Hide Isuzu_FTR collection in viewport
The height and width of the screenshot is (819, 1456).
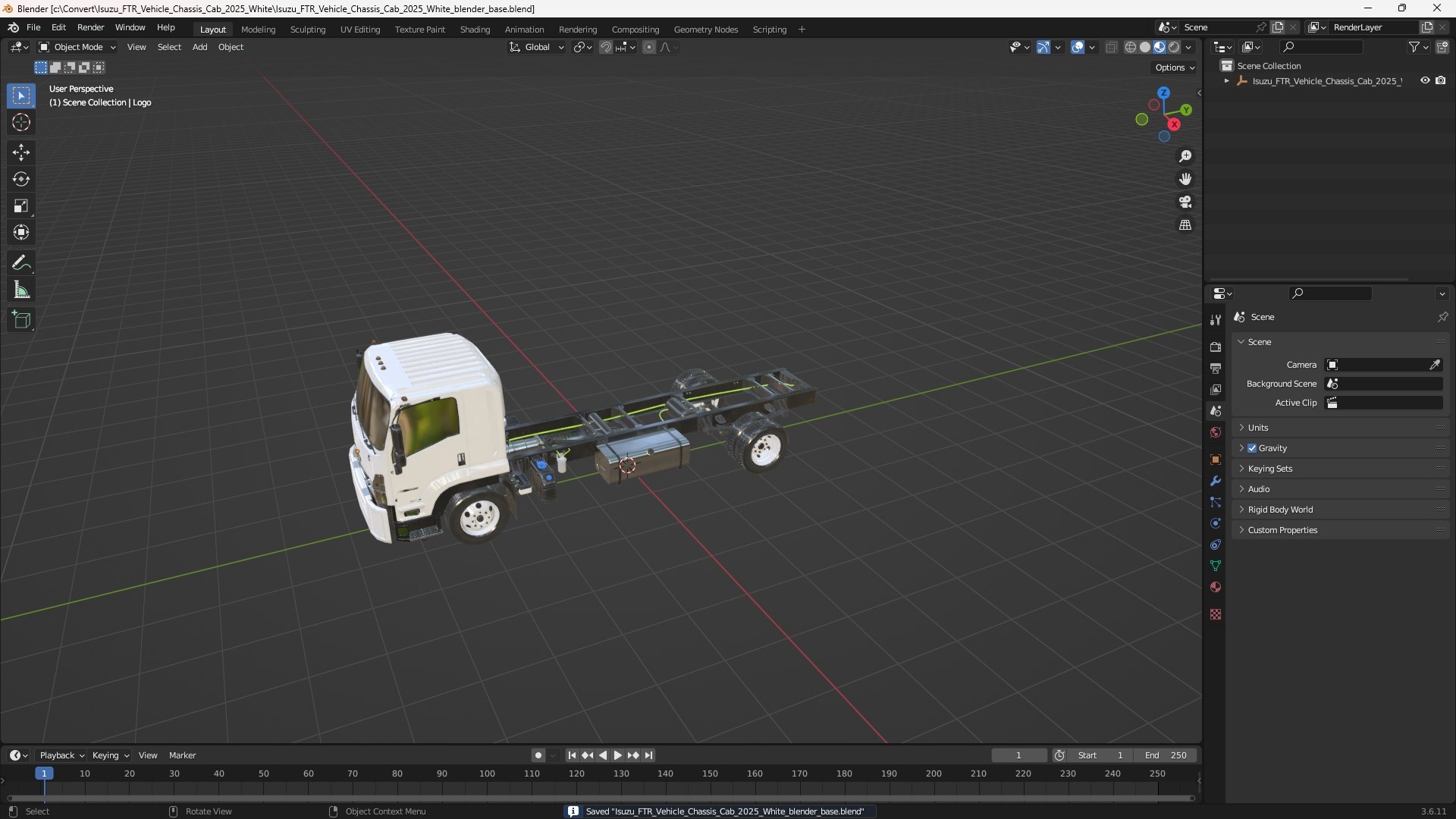pos(1425,80)
